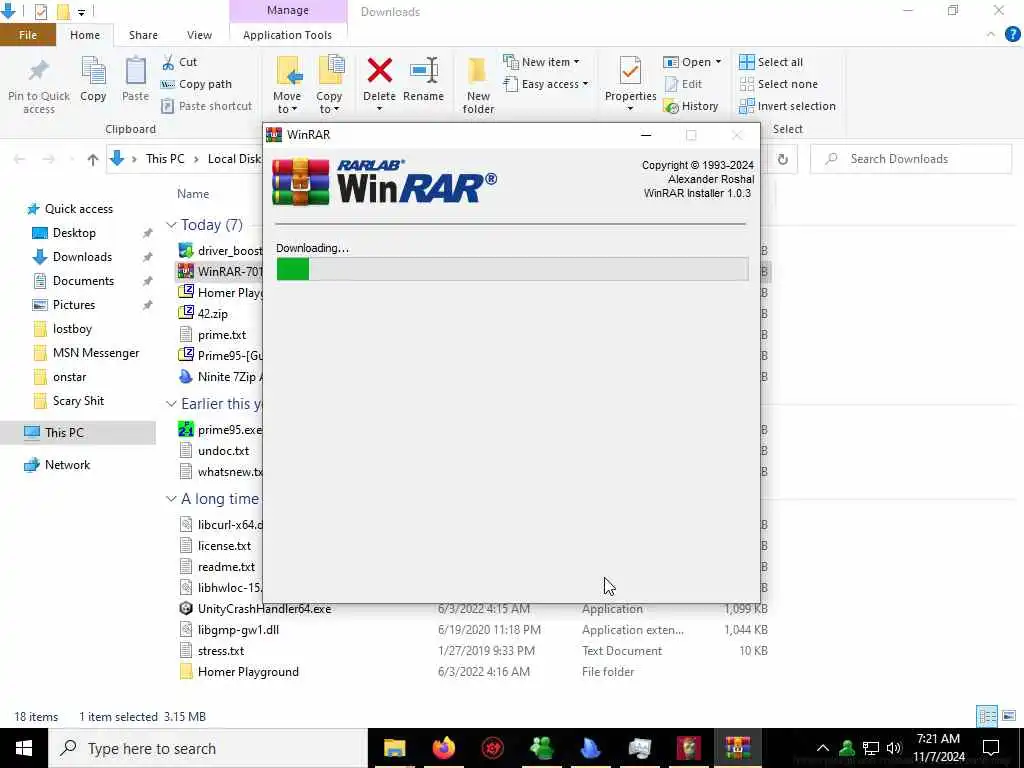Click the Rename ribbon icon

(423, 71)
